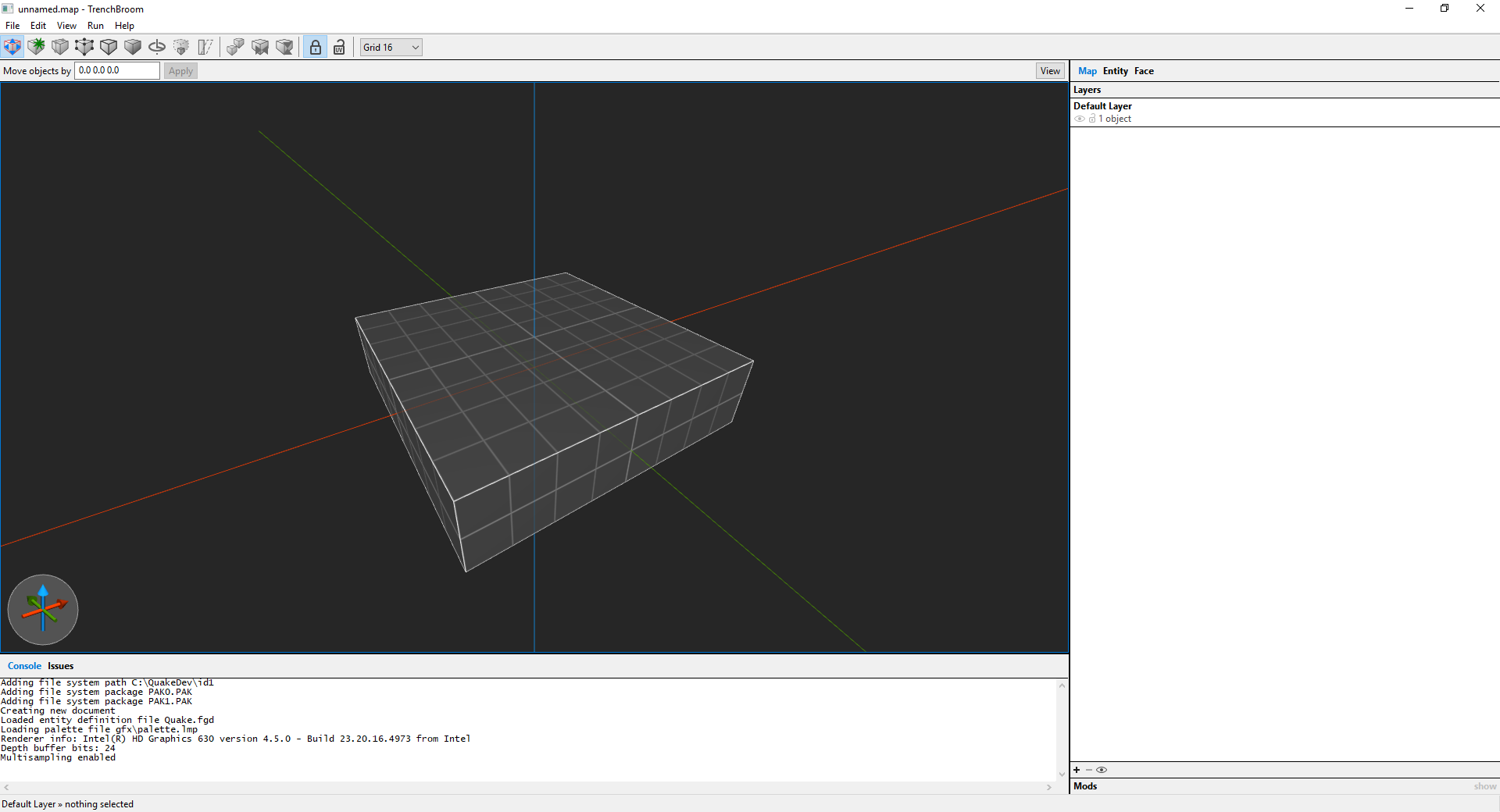This screenshot has height=812, width=1500.
Task: Open the Run menu
Action: (x=95, y=25)
